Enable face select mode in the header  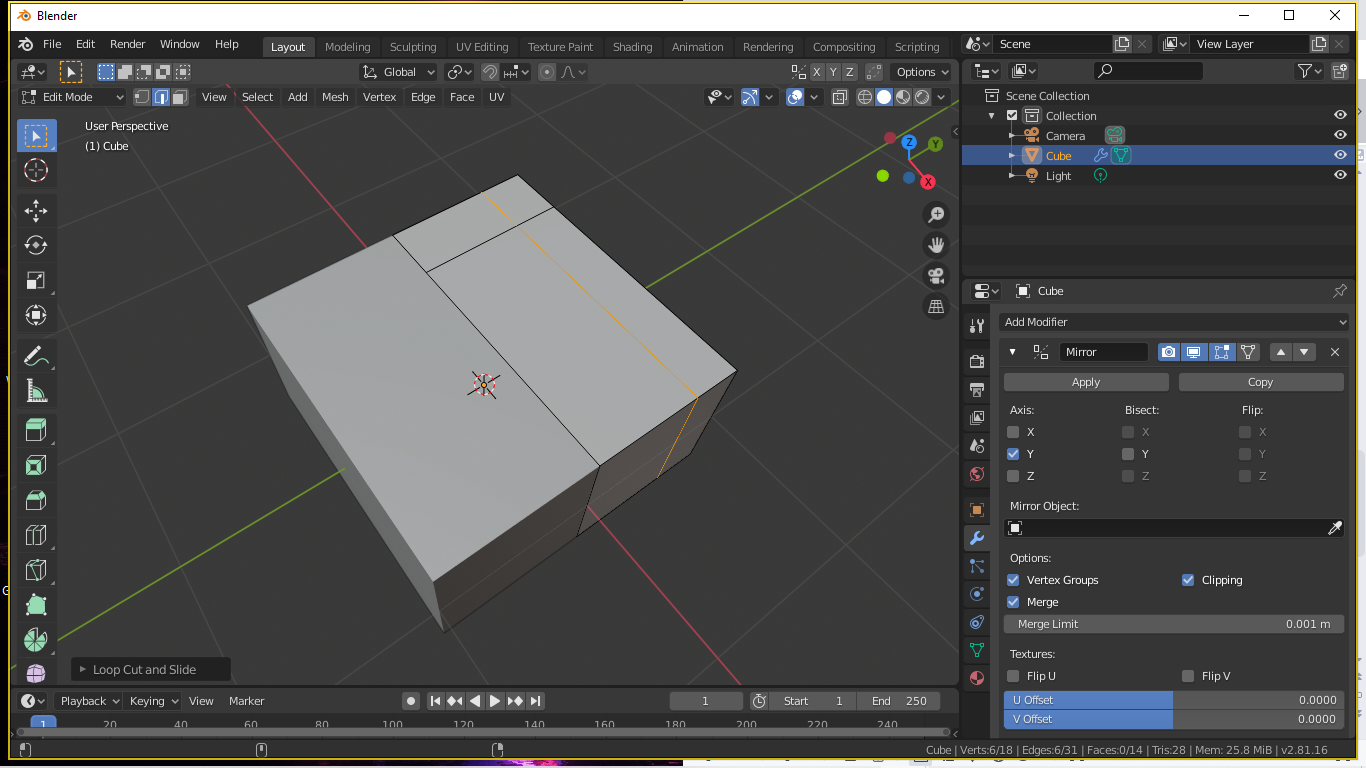pos(179,96)
